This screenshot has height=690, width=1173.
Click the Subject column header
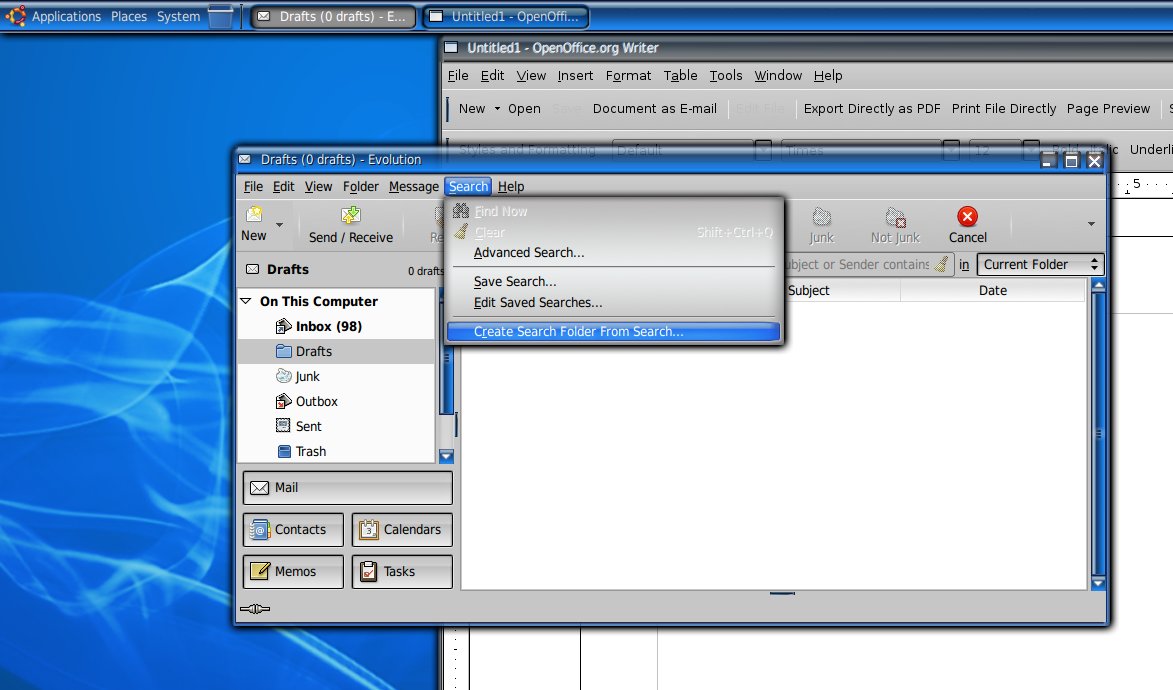(x=809, y=290)
